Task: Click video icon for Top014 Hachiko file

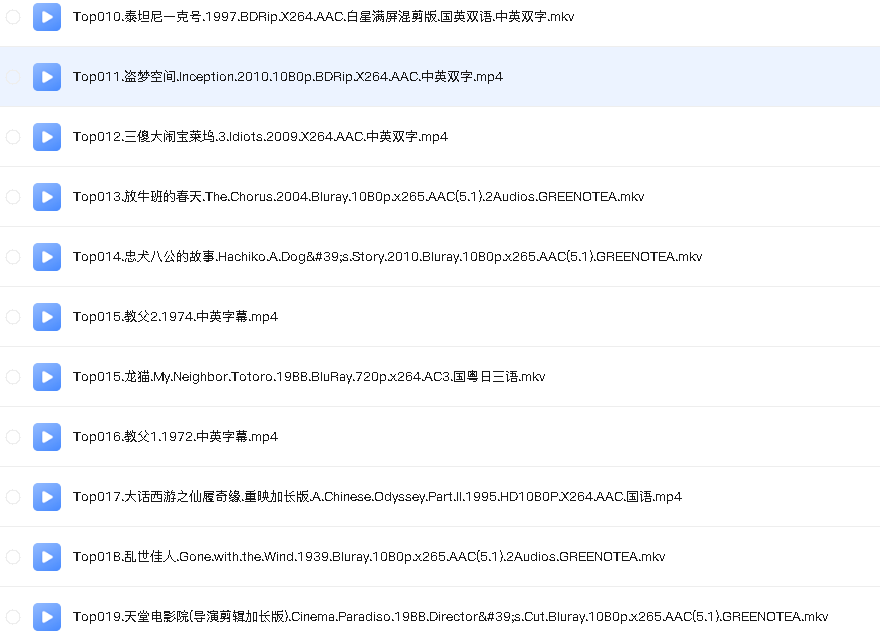Action: (47, 257)
